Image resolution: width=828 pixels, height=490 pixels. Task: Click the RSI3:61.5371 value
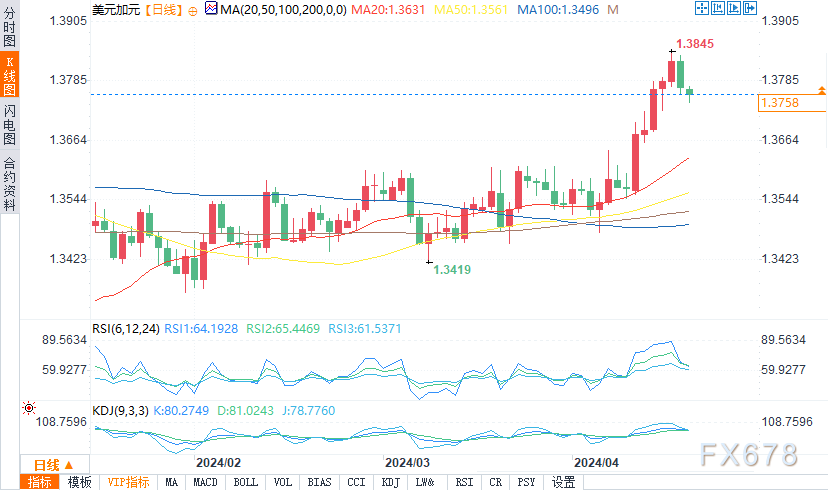[365, 329]
